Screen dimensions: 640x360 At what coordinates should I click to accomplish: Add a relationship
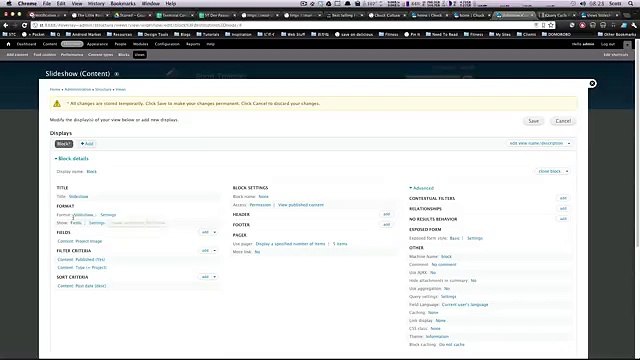click(563, 209)
